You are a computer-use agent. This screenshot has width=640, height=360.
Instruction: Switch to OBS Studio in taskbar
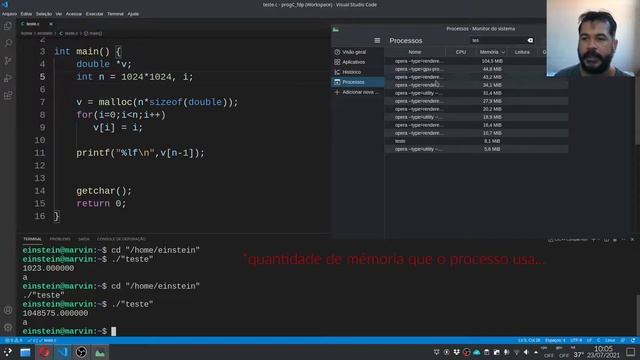[x=81, y=352]
